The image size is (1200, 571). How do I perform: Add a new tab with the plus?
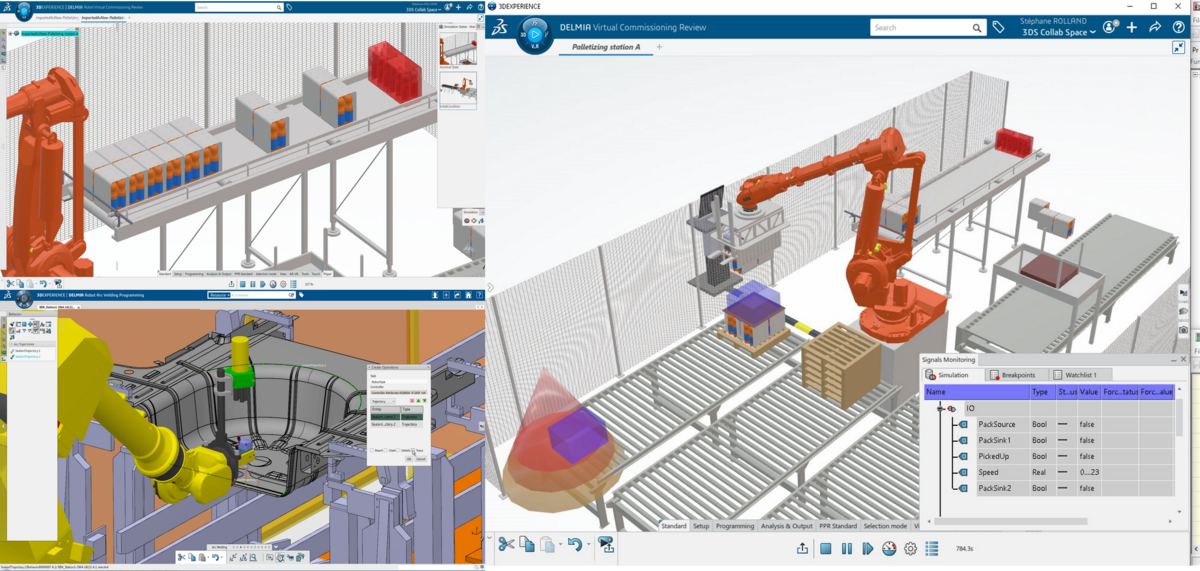tap(660, 47)
